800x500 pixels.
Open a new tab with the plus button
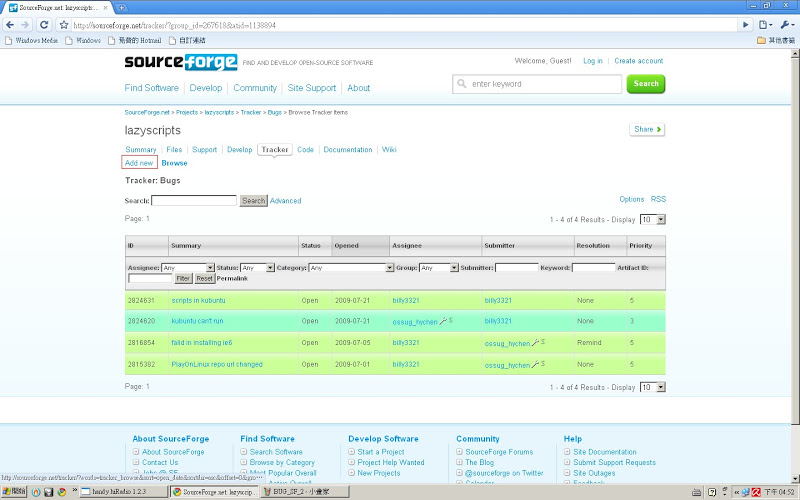tap(121, 8)
